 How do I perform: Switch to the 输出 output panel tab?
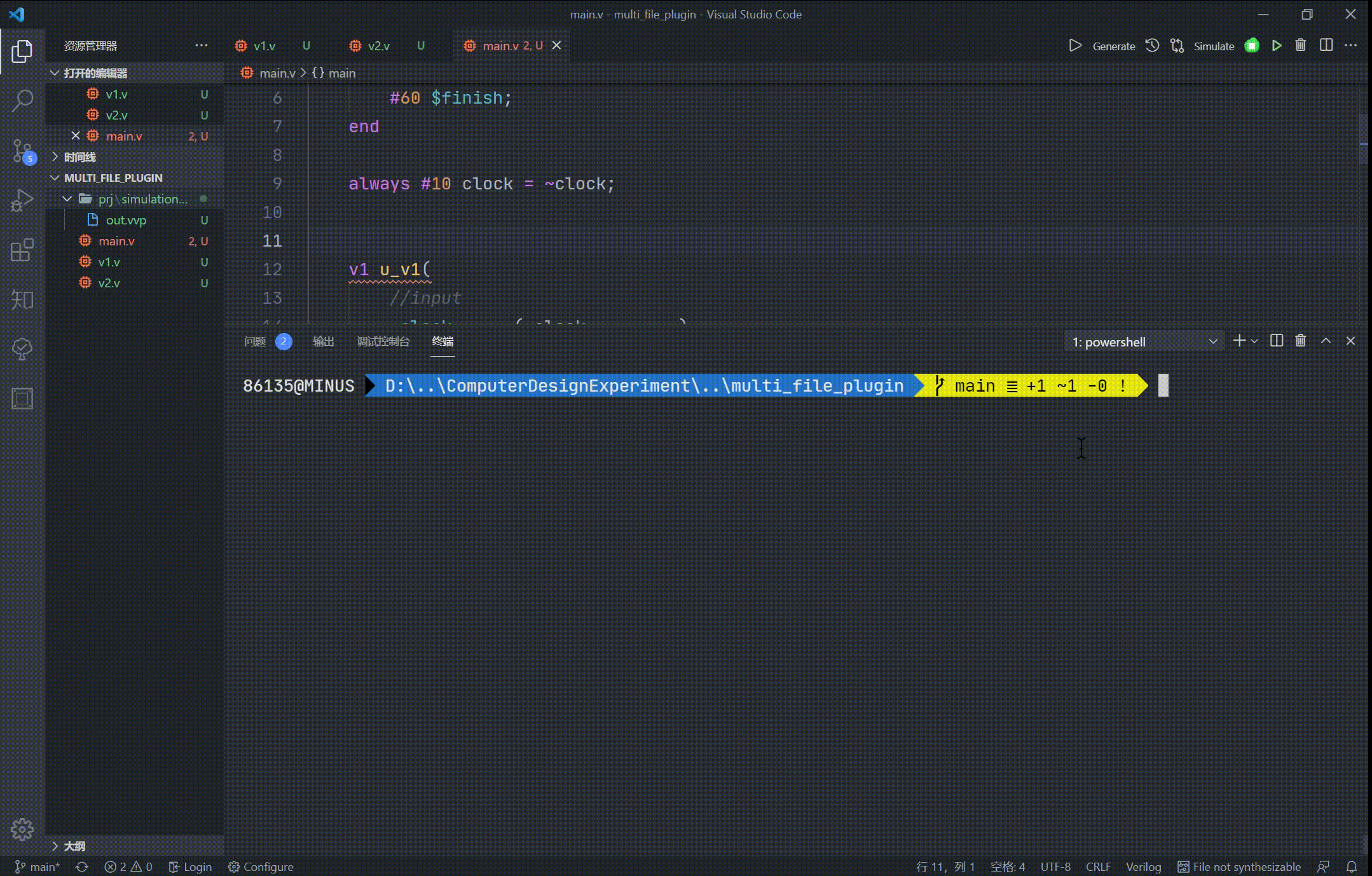click(323, 341)
